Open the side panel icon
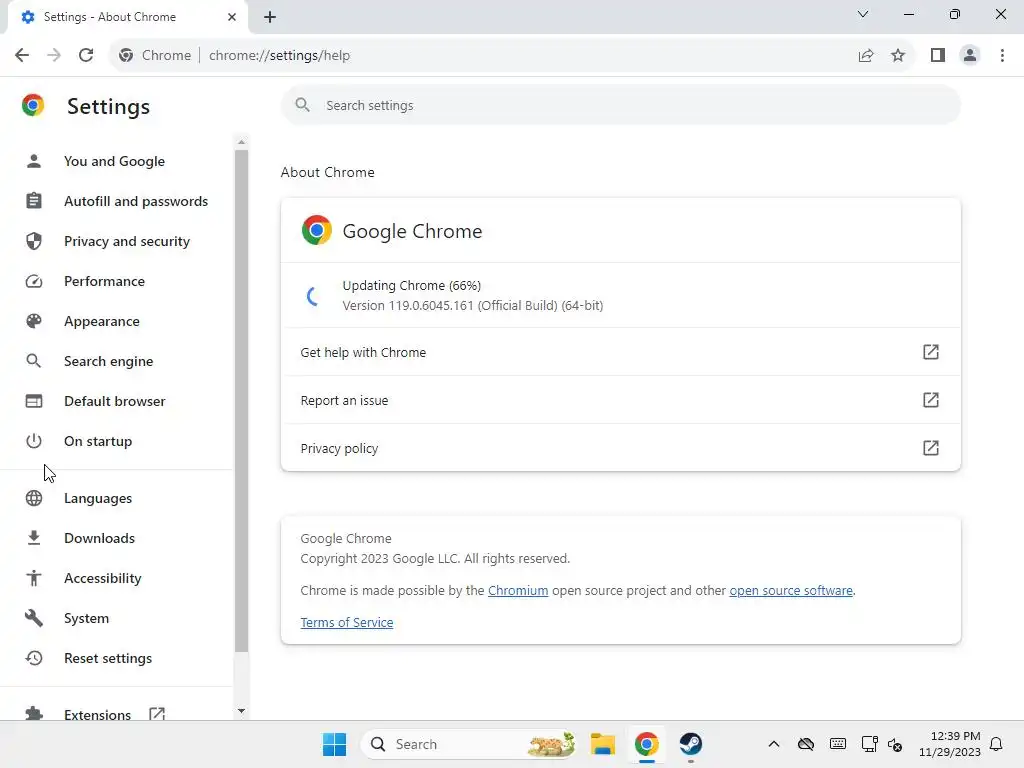Viewport: 1024px width, 768px height. click(x=938, y=55)
